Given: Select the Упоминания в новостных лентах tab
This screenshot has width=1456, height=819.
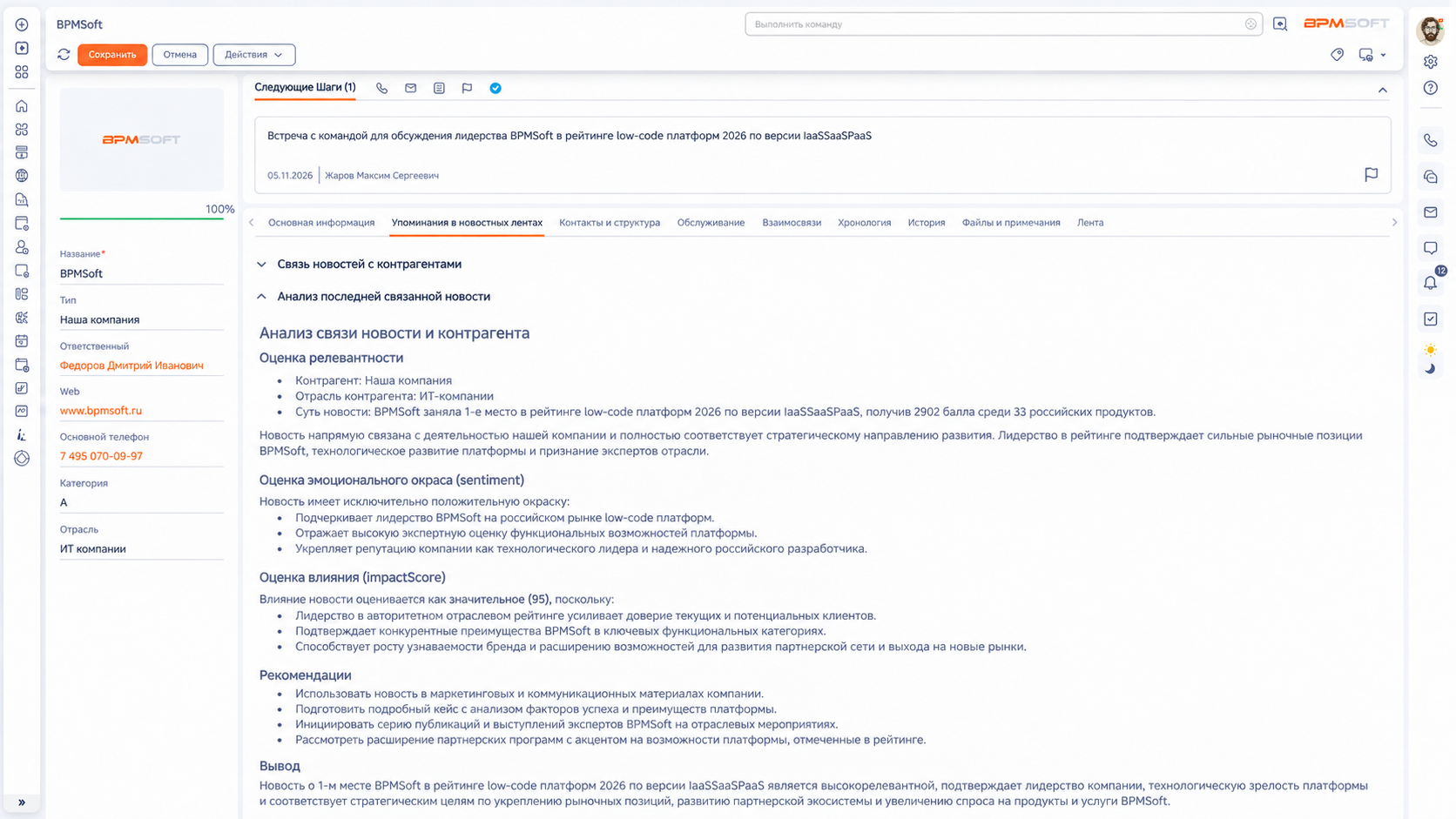Looking at the screenshot, I should click(x=467, y=223).
